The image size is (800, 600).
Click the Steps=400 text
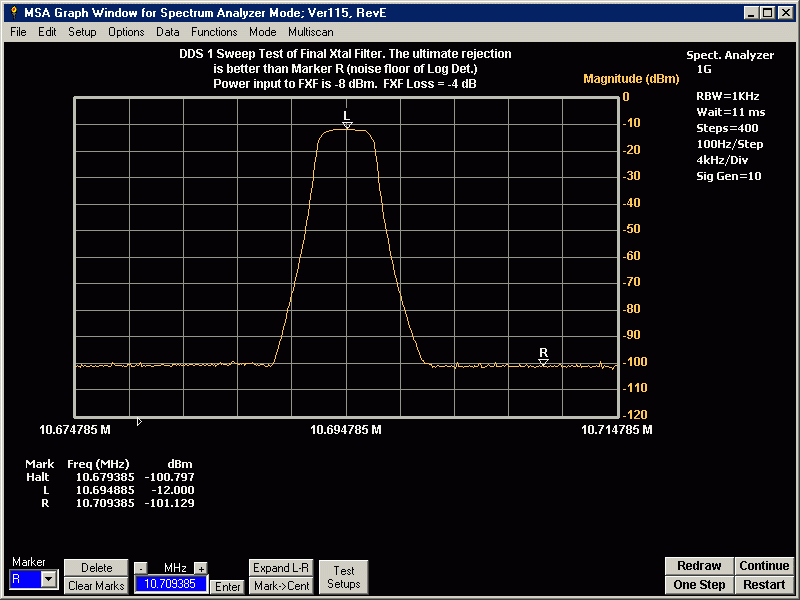[x=727, y=128]
